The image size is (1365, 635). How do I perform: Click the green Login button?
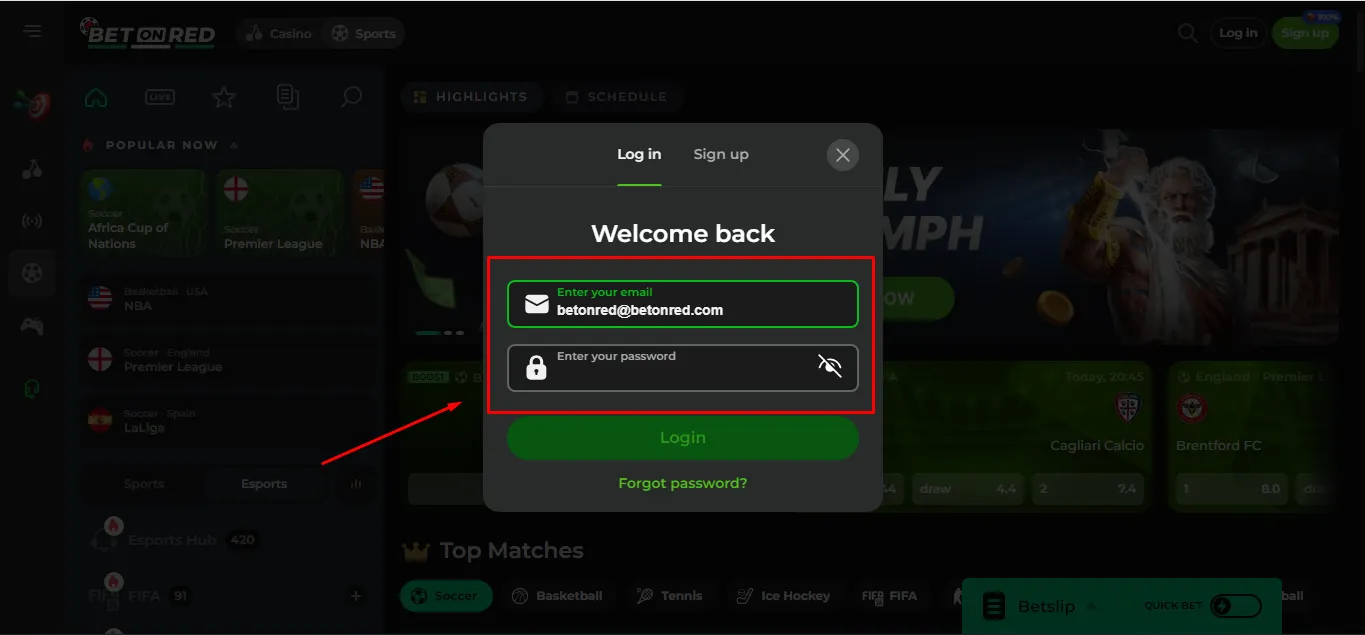pos(683,438)
